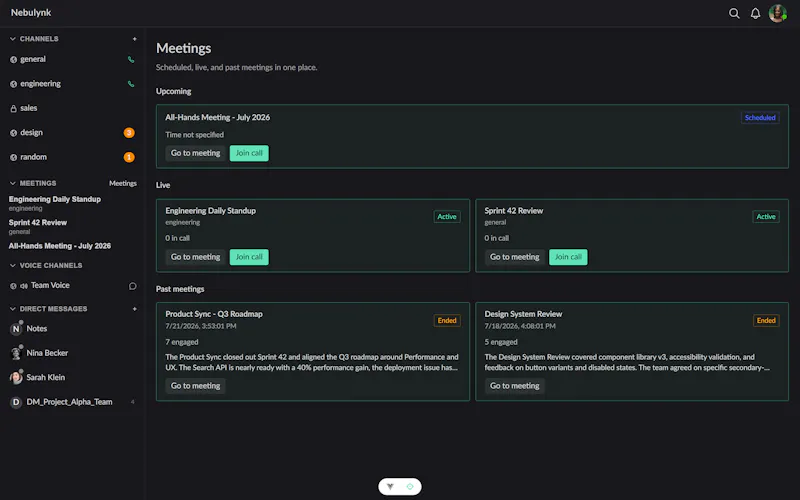This screenshot has width=800, height=500.
Task: Click the member count 4 beside DM_Project_Alpha_Team
Action: pyautogui.click(x=133, y=402)
